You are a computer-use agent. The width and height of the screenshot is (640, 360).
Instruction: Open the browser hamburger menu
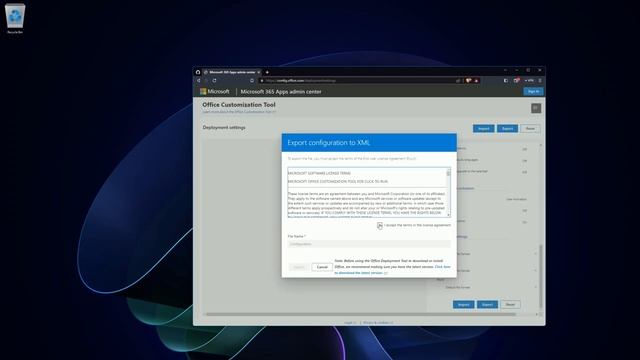tap(540, 80)
